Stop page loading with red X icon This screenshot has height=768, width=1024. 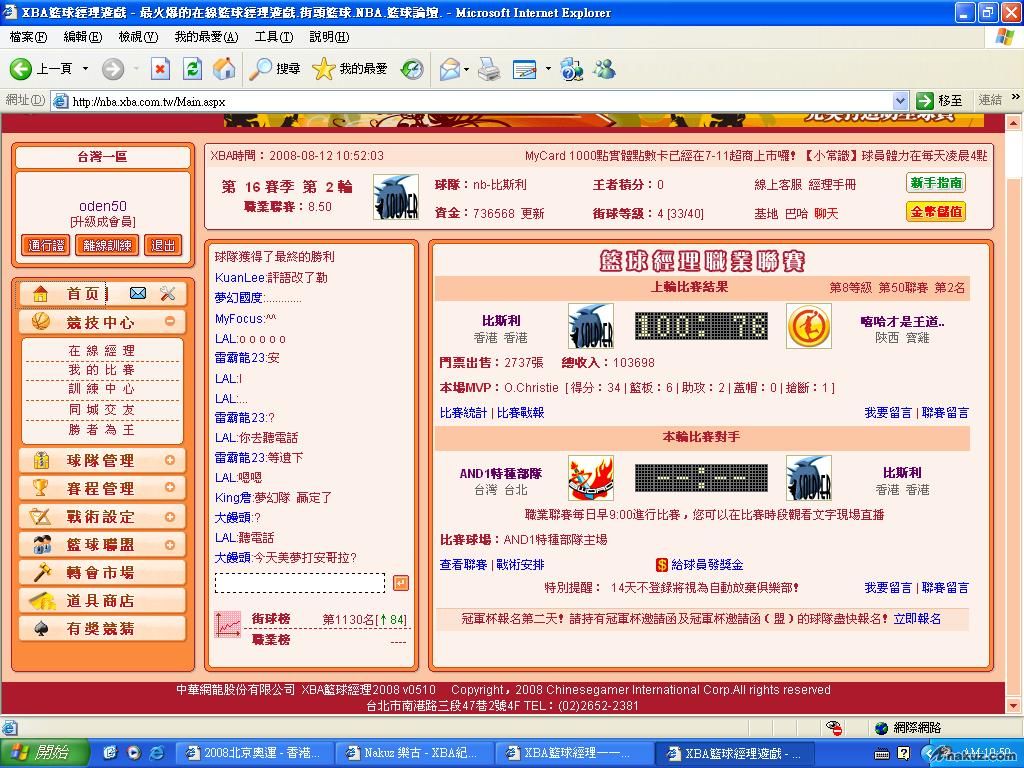161,69
